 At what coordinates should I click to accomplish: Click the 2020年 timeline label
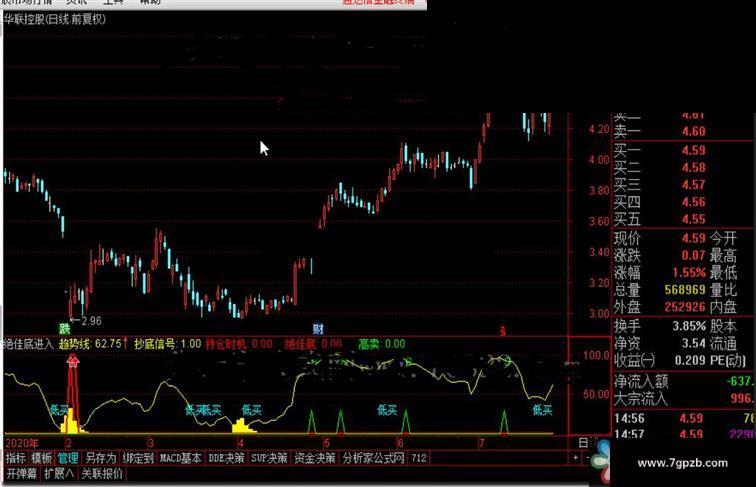coord(21,443)
